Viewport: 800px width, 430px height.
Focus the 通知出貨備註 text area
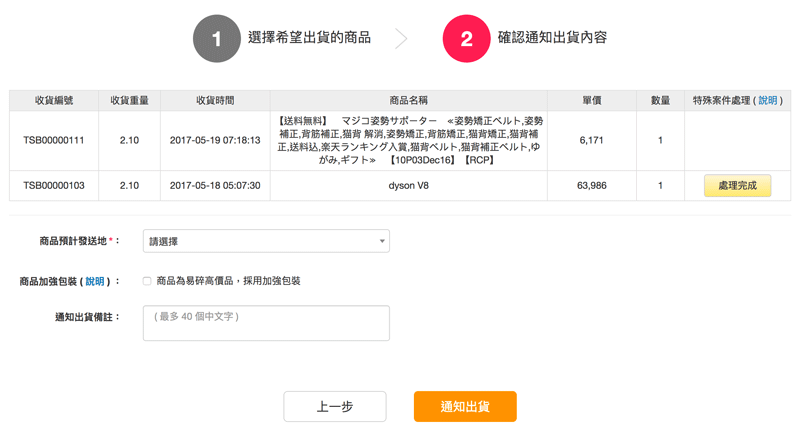click(x=266, y=323)
